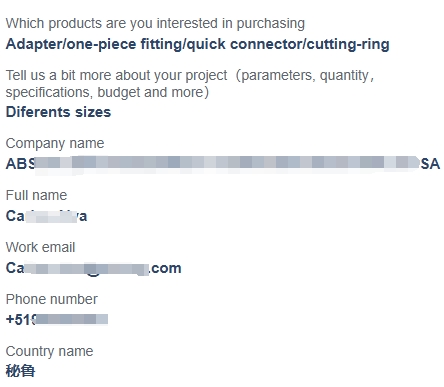Click the 'Tell us a bit more' prompt

(x=190, y=84)
